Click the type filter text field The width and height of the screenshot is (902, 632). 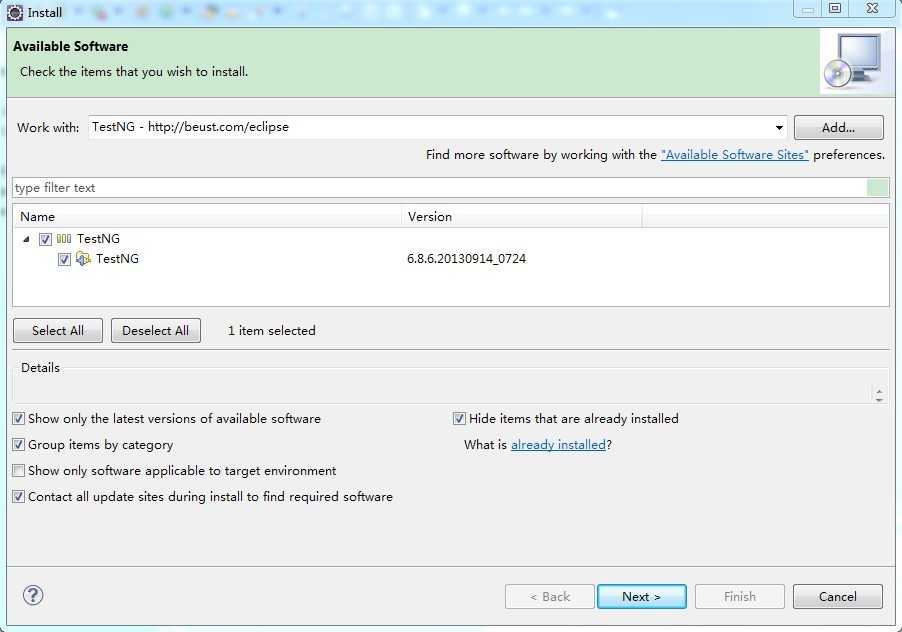pyautogui.click(x=439, y=187)
